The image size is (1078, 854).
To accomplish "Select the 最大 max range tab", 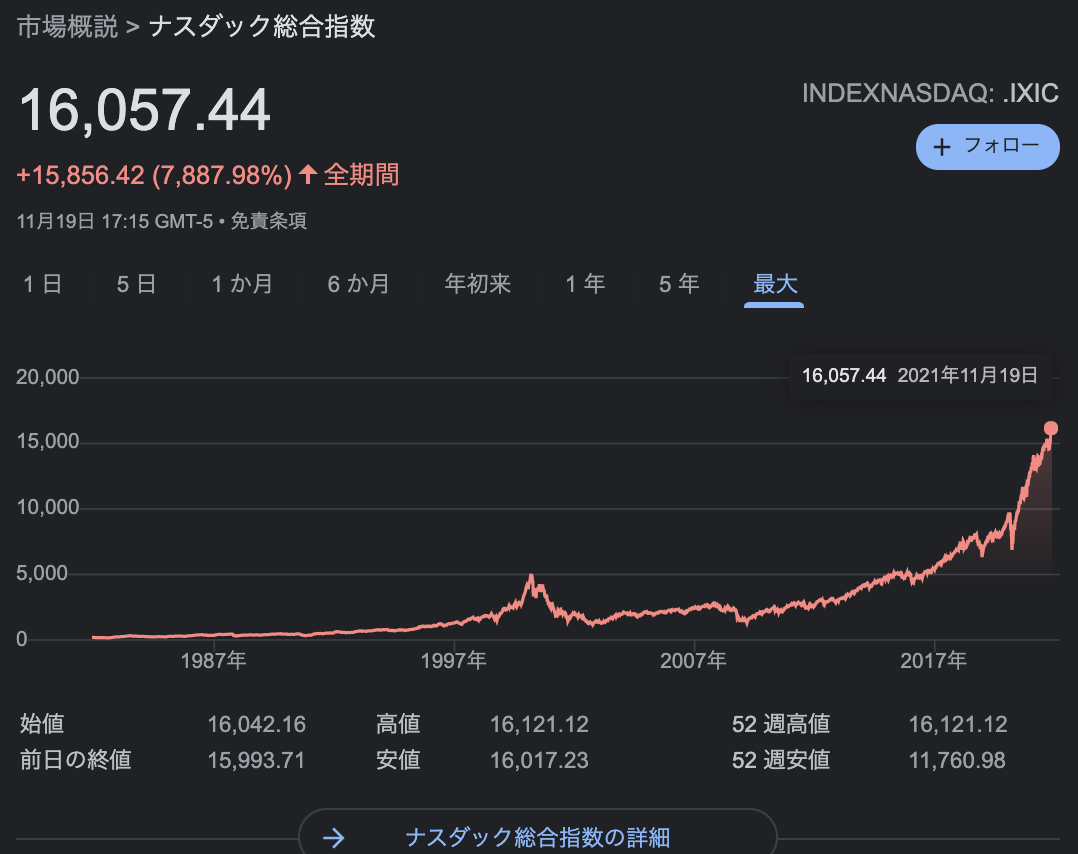I will 775,284.
